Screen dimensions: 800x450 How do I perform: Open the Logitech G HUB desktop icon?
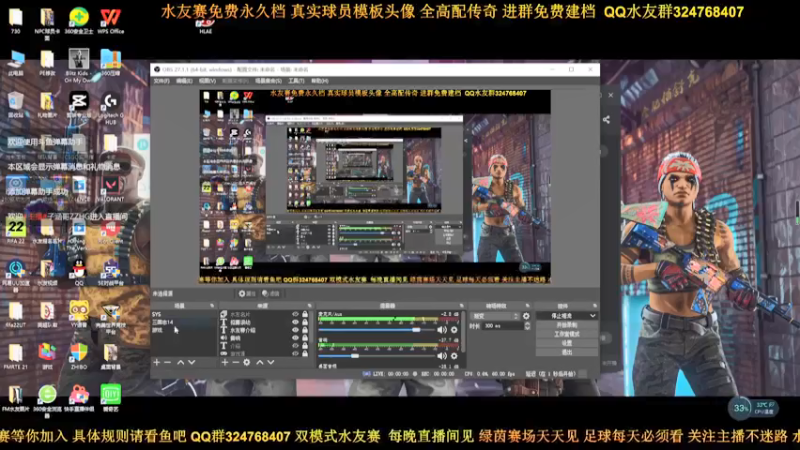pos(110,108)
